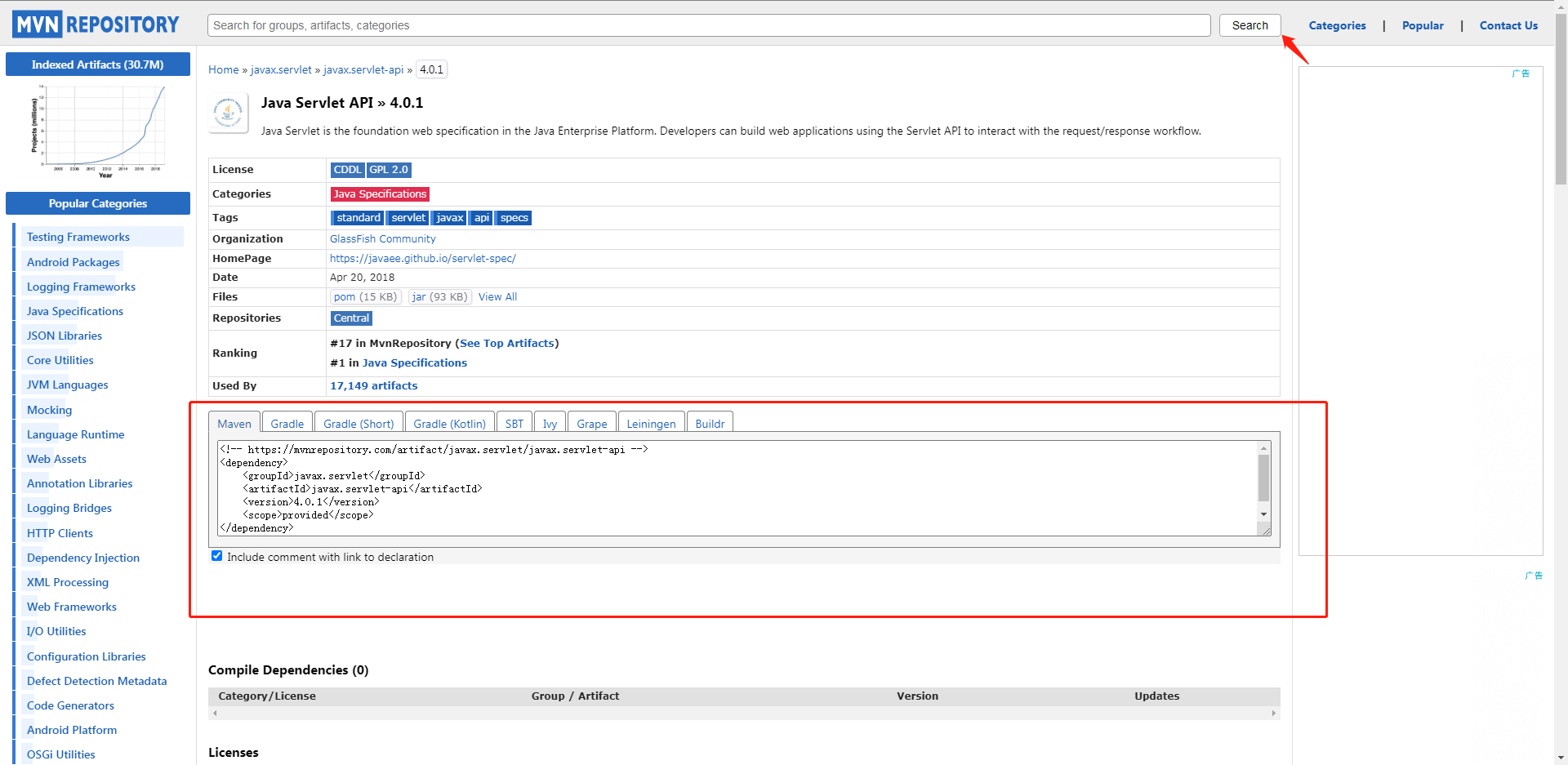
Task: Open javax.servlet breadcrumb link
Action: click(x=281, y=69)
